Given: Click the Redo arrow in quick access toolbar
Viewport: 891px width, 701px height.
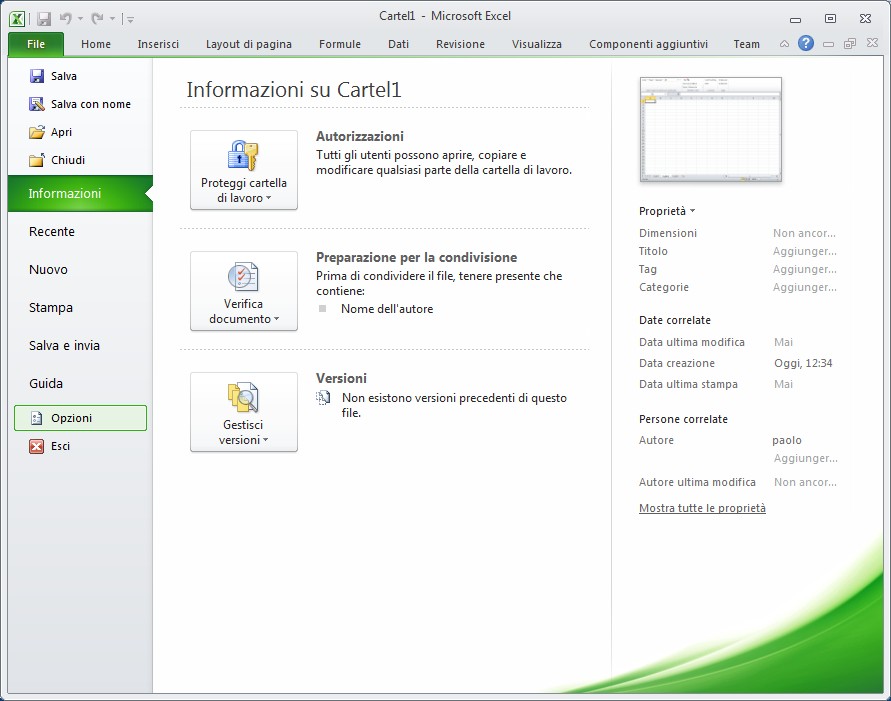Looking at the screenshot, I should [x=98, y=19].
